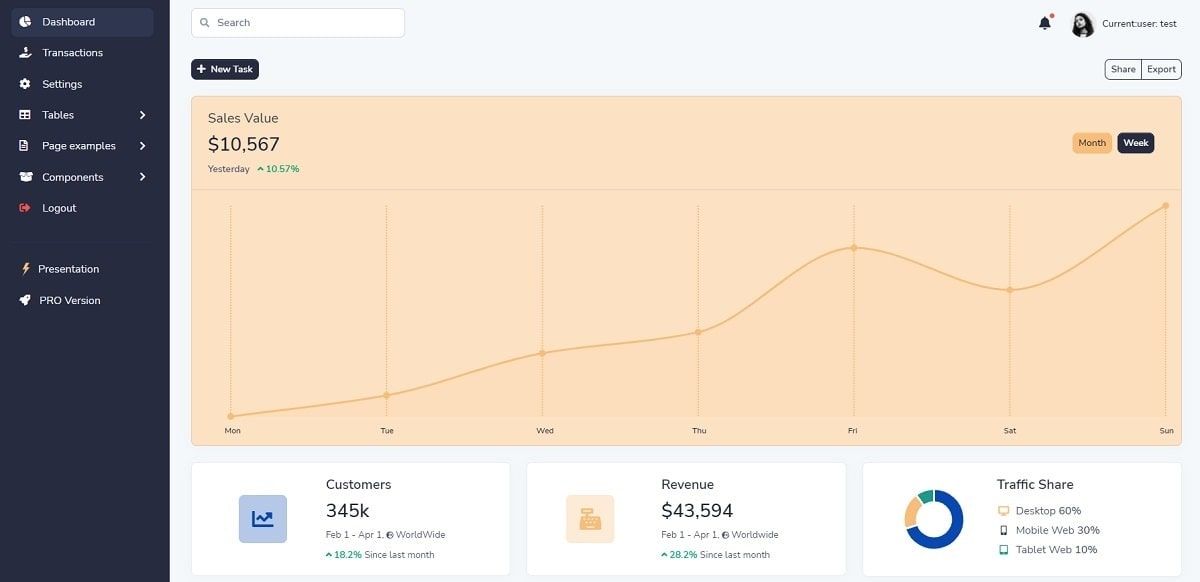Click the Settings gear icon

click(x=25, y=83)
